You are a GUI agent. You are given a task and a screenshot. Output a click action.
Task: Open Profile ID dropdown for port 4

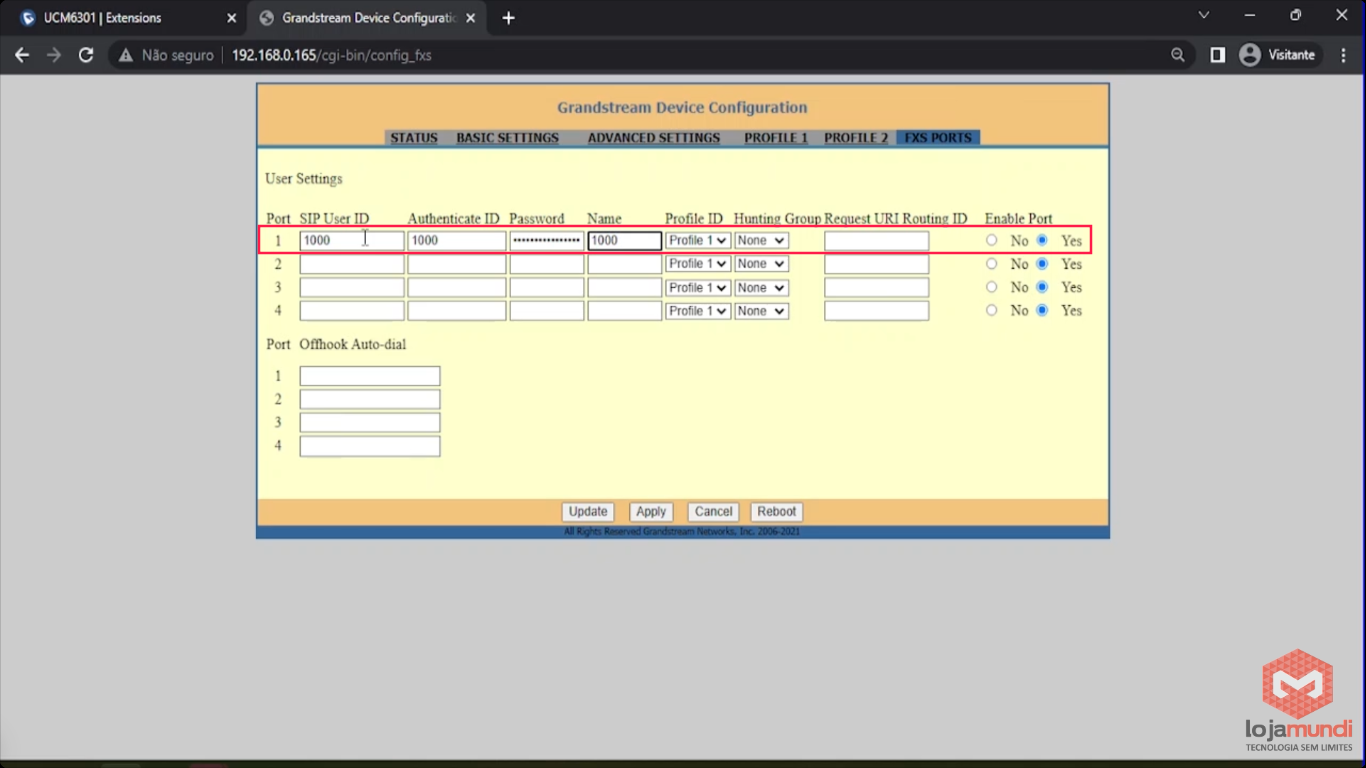[x=697, y=311]
